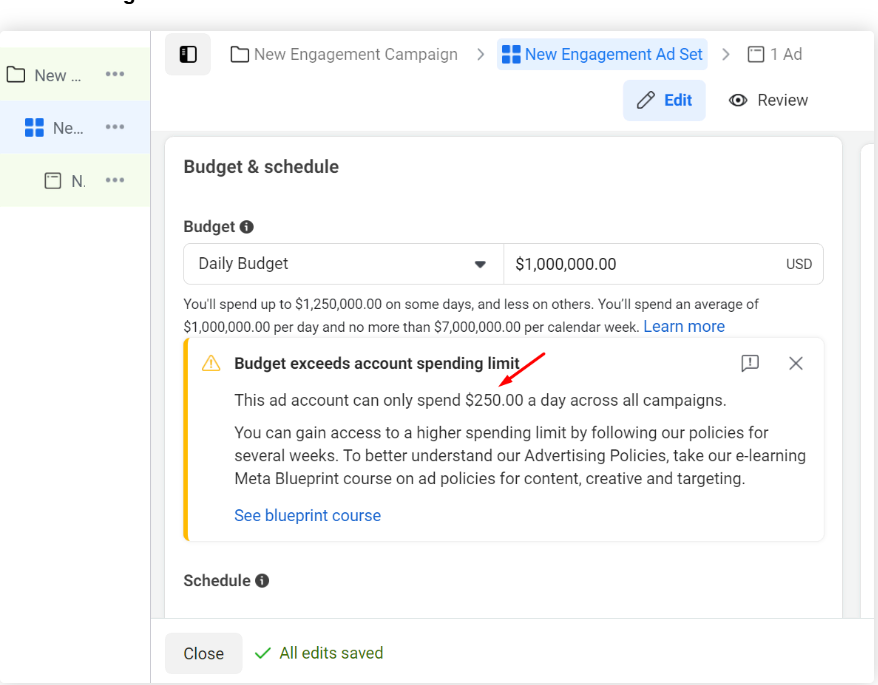This screenshot has width=878, height=685.
Task: Click the Budget info icon
Action: coord(247,227)
